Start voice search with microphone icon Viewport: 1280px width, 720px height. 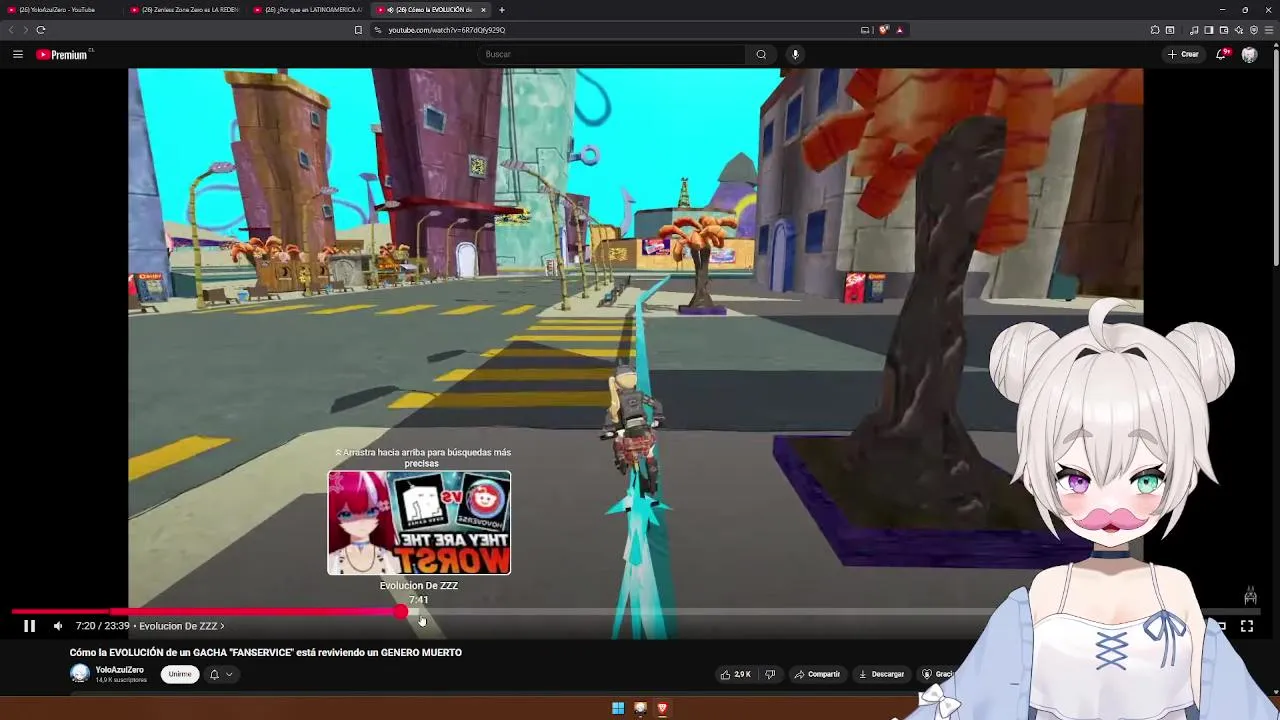[795, 54]
